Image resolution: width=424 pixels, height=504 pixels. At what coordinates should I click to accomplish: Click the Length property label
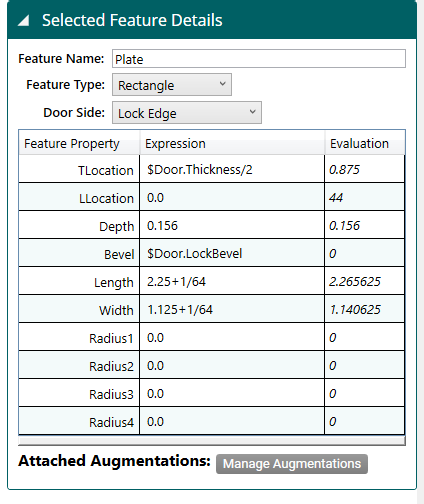(114, 283)
